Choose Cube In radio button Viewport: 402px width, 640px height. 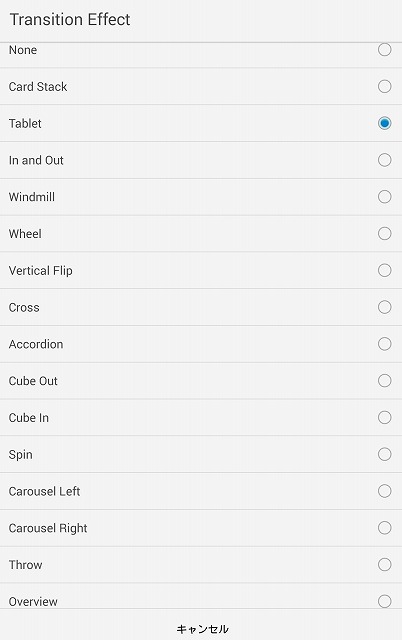384,417
